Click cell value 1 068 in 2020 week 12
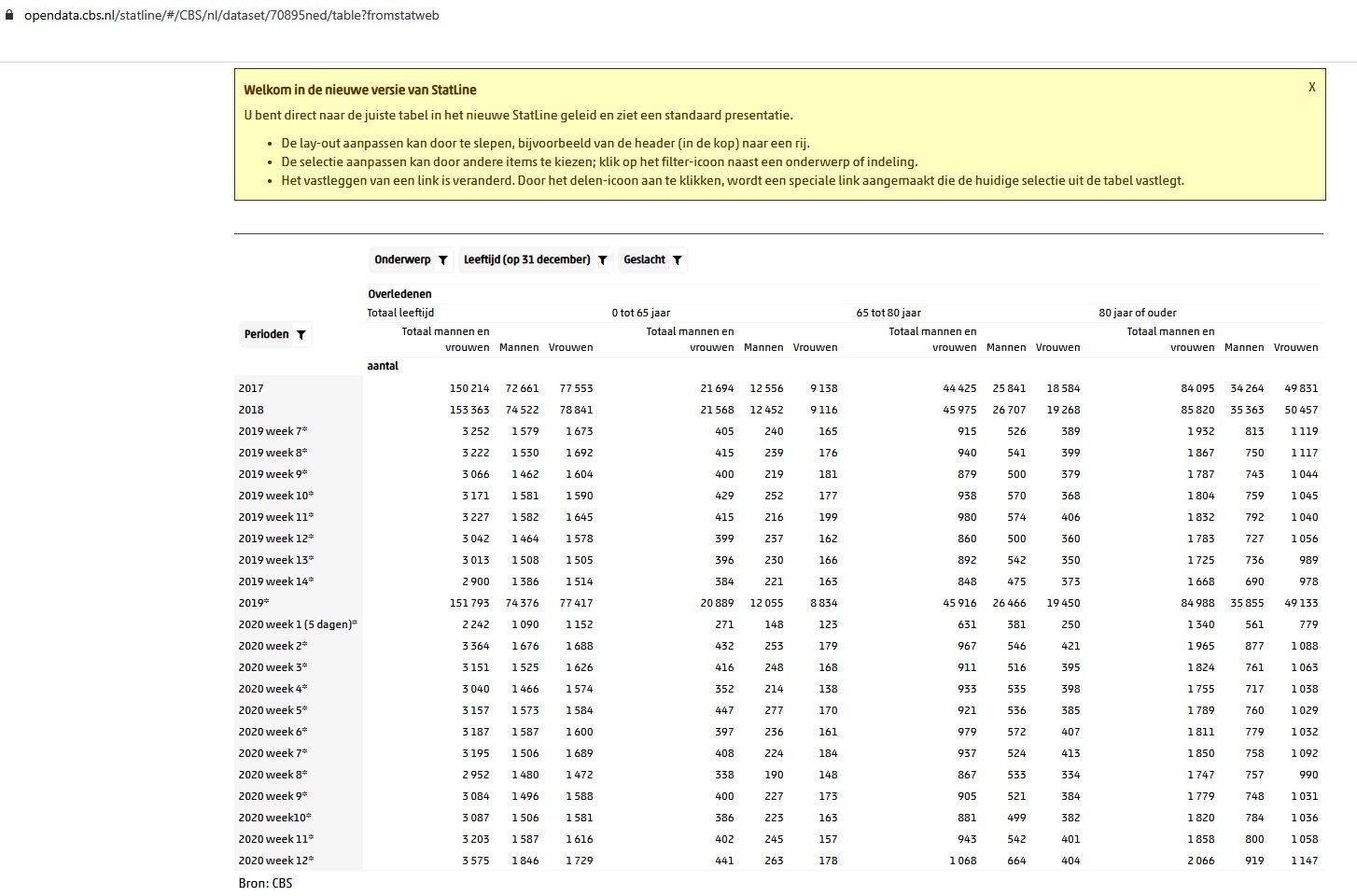The height and width of the screenshot is (896, 1357). click(963, 861)
